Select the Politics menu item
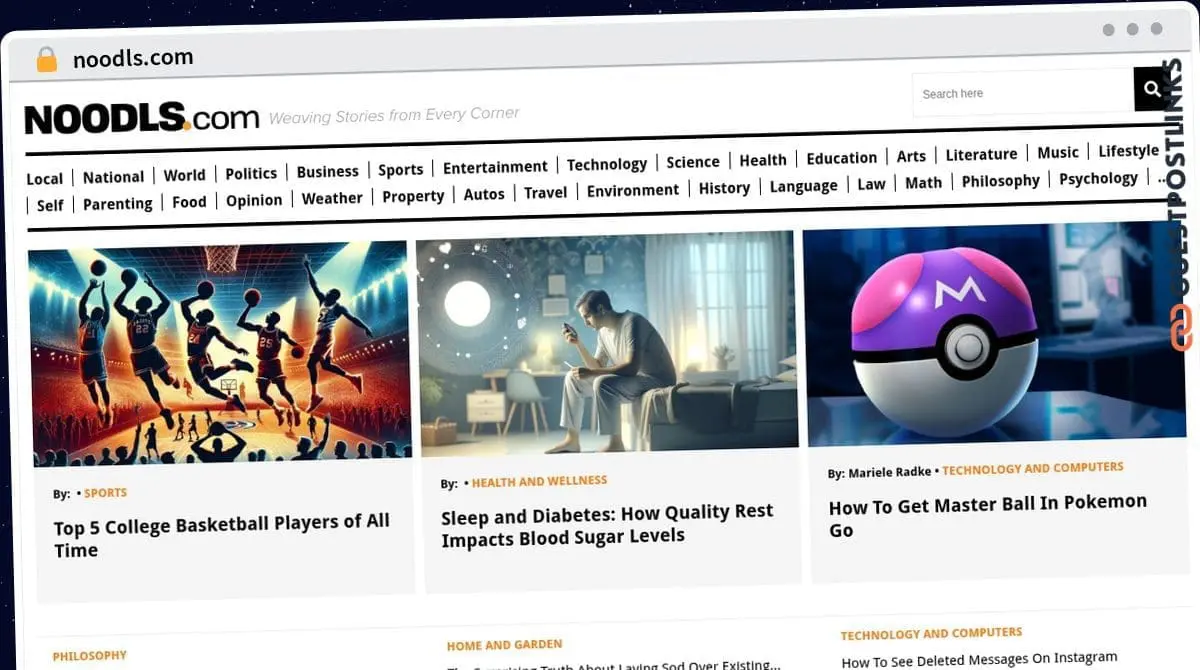 click(251, 173)
